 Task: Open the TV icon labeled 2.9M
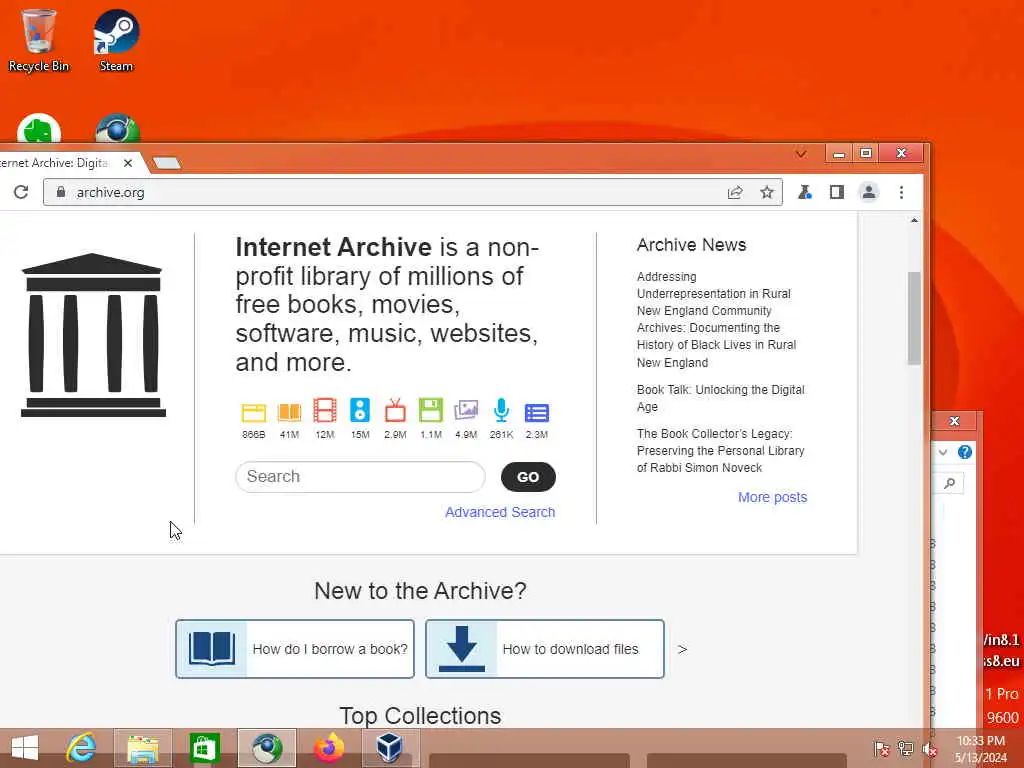tap(395, 411)
